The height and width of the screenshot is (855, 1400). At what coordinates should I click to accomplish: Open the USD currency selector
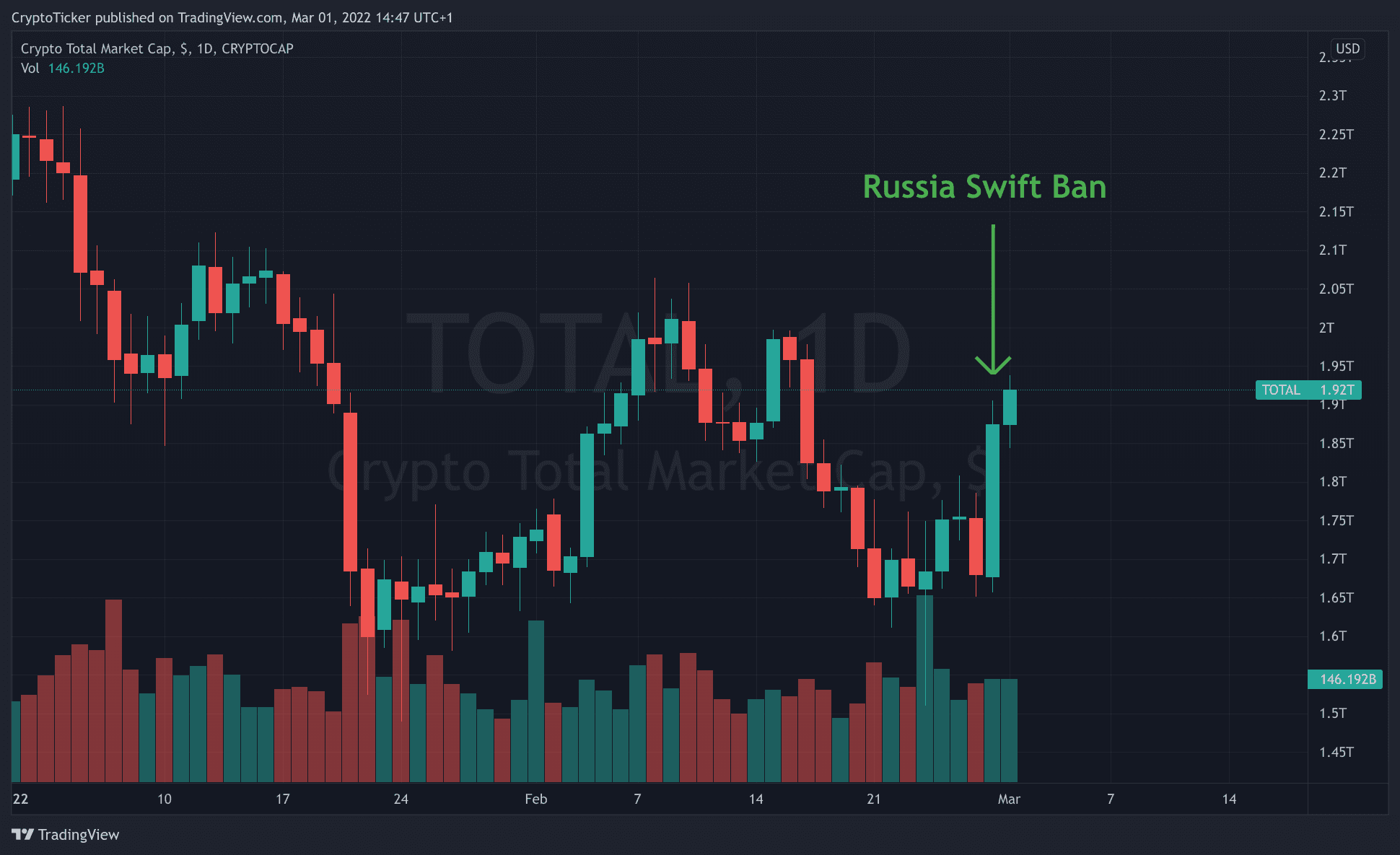(x=1347, y=48)
